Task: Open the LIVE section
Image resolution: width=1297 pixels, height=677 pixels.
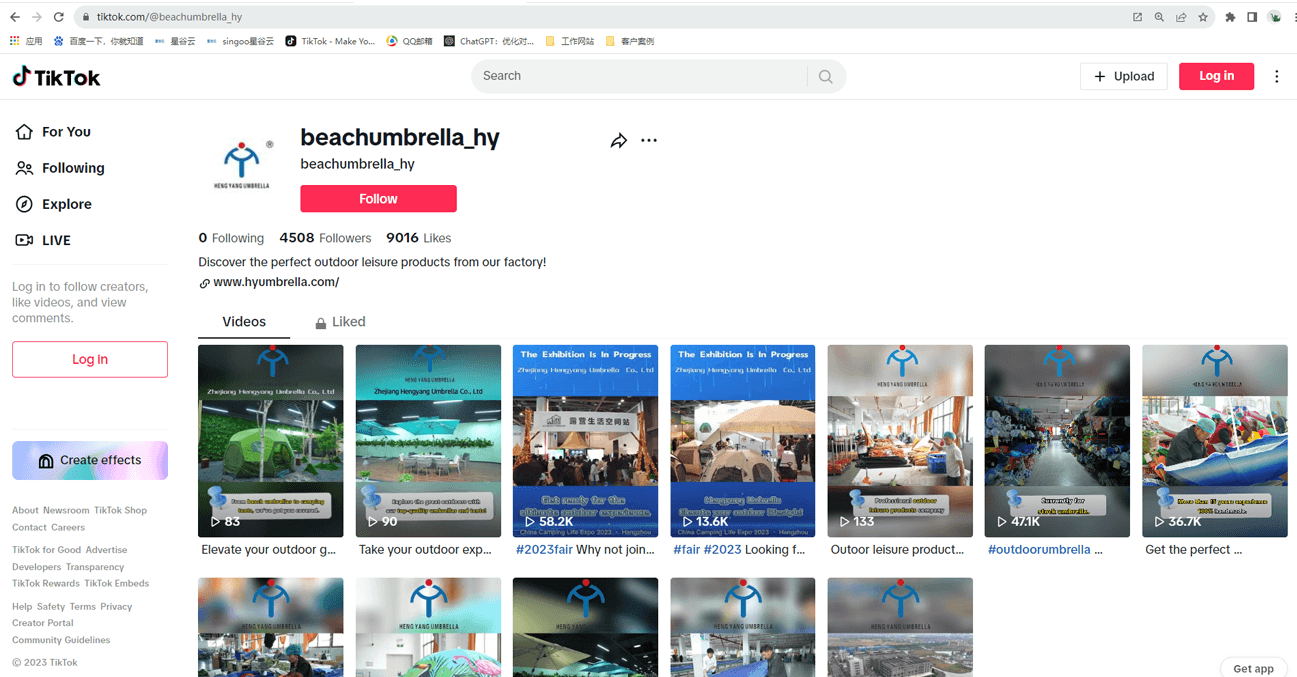Action: tap(56, 240)
